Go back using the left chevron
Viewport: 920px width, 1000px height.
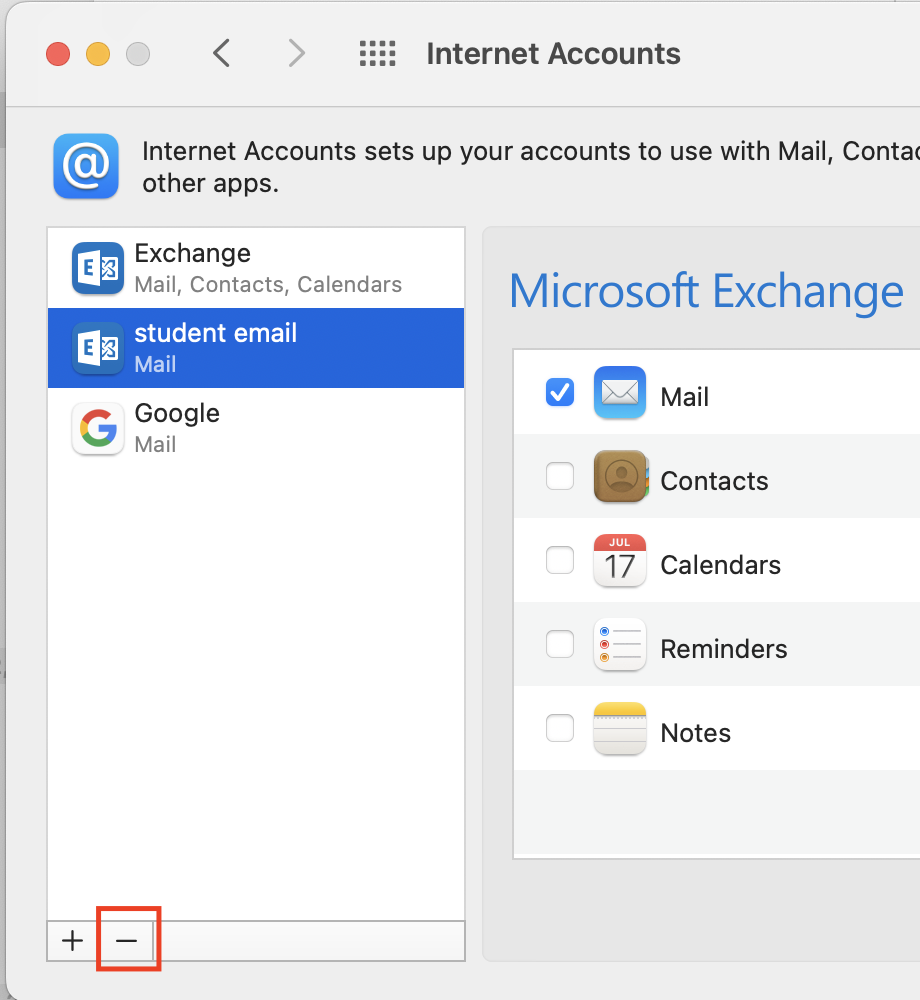(x=222, y=53)
